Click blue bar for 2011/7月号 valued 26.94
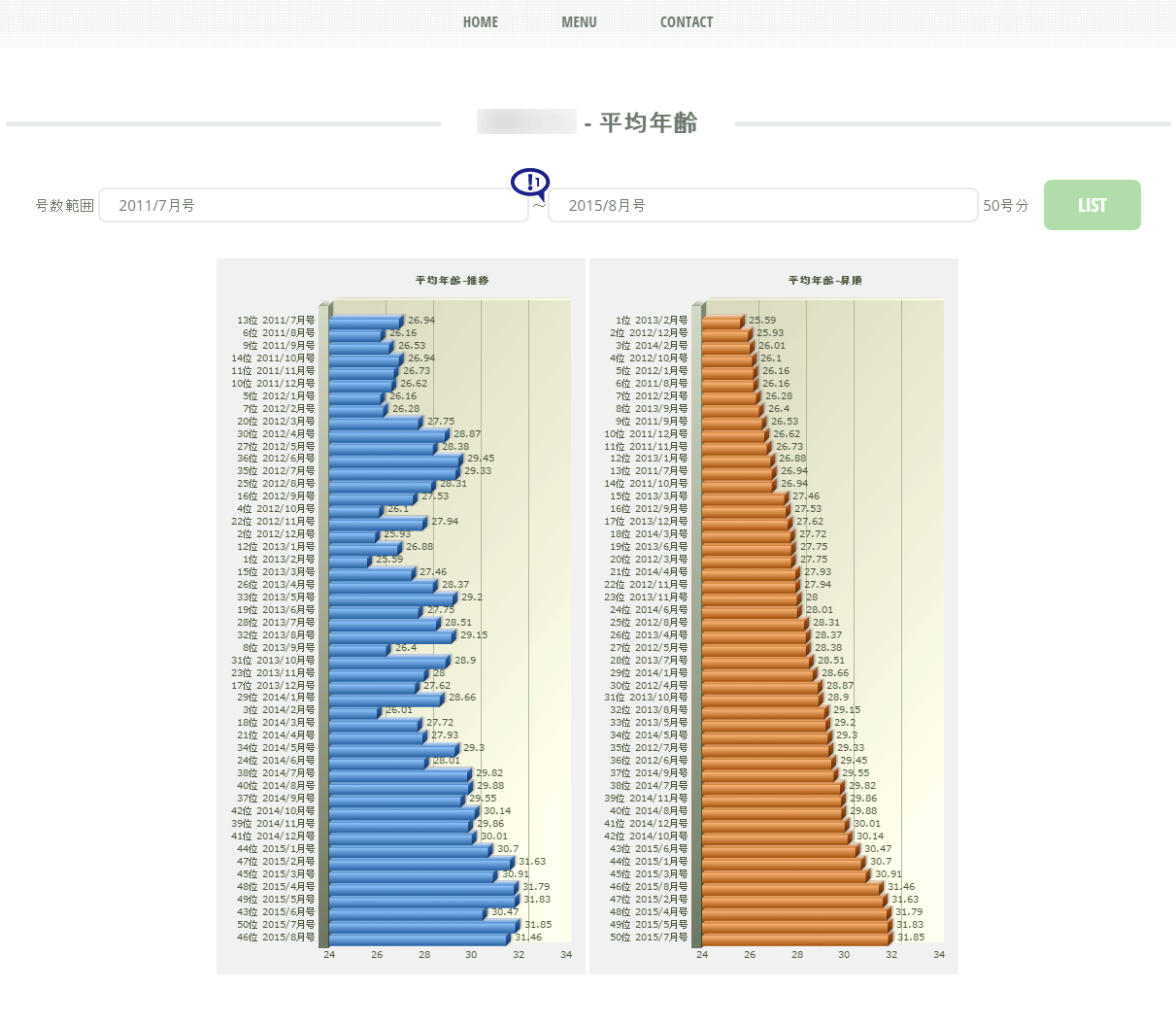Image resolution: width=1176 pixels, height=1024 pixels. [x=364, y=322]
